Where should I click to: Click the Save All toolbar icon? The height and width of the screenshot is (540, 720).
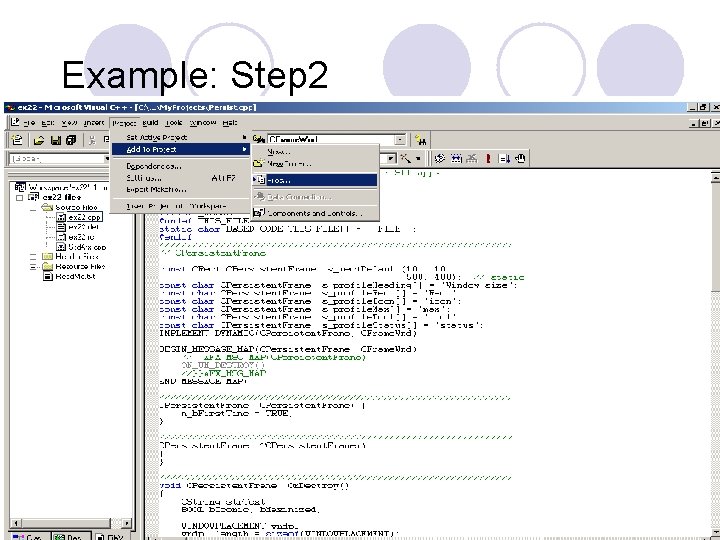[x=71, y=140]
